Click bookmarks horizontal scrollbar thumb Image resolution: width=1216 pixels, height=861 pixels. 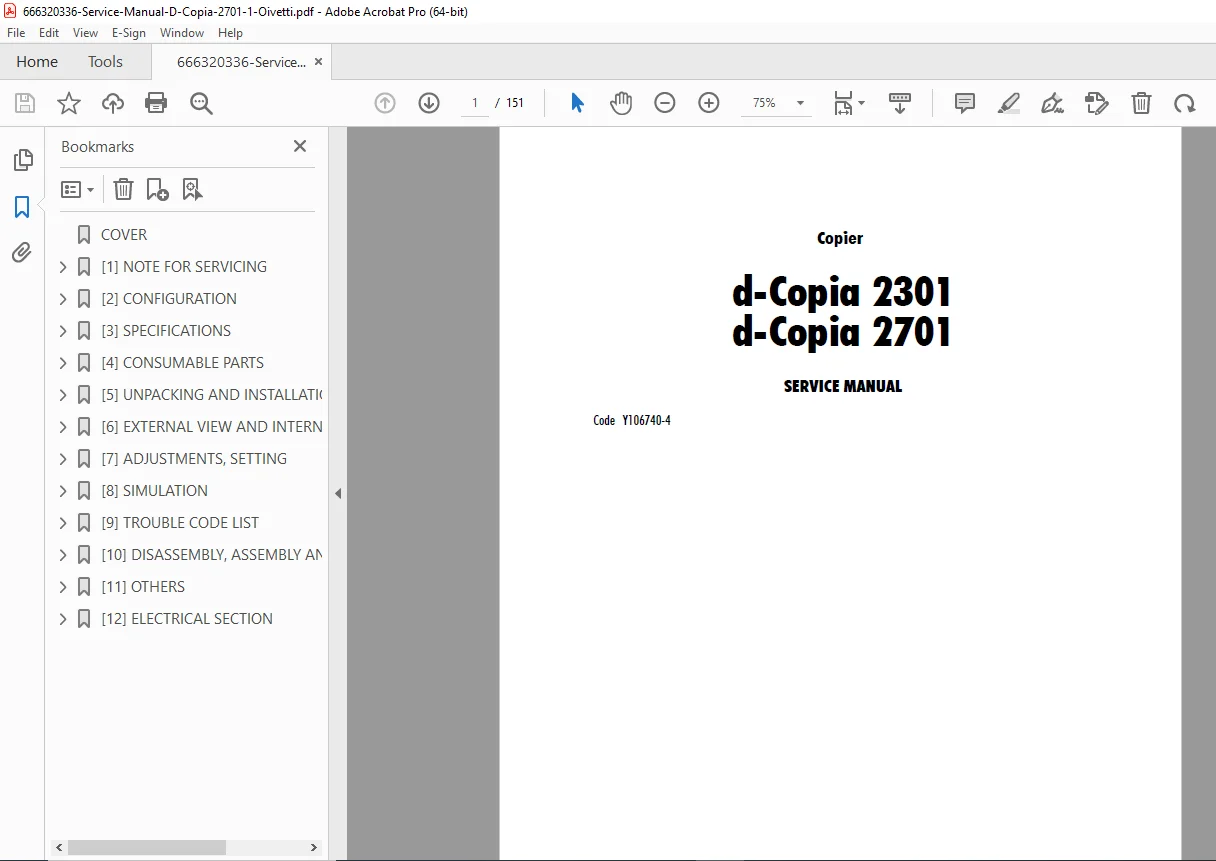[x=146, y=848]
